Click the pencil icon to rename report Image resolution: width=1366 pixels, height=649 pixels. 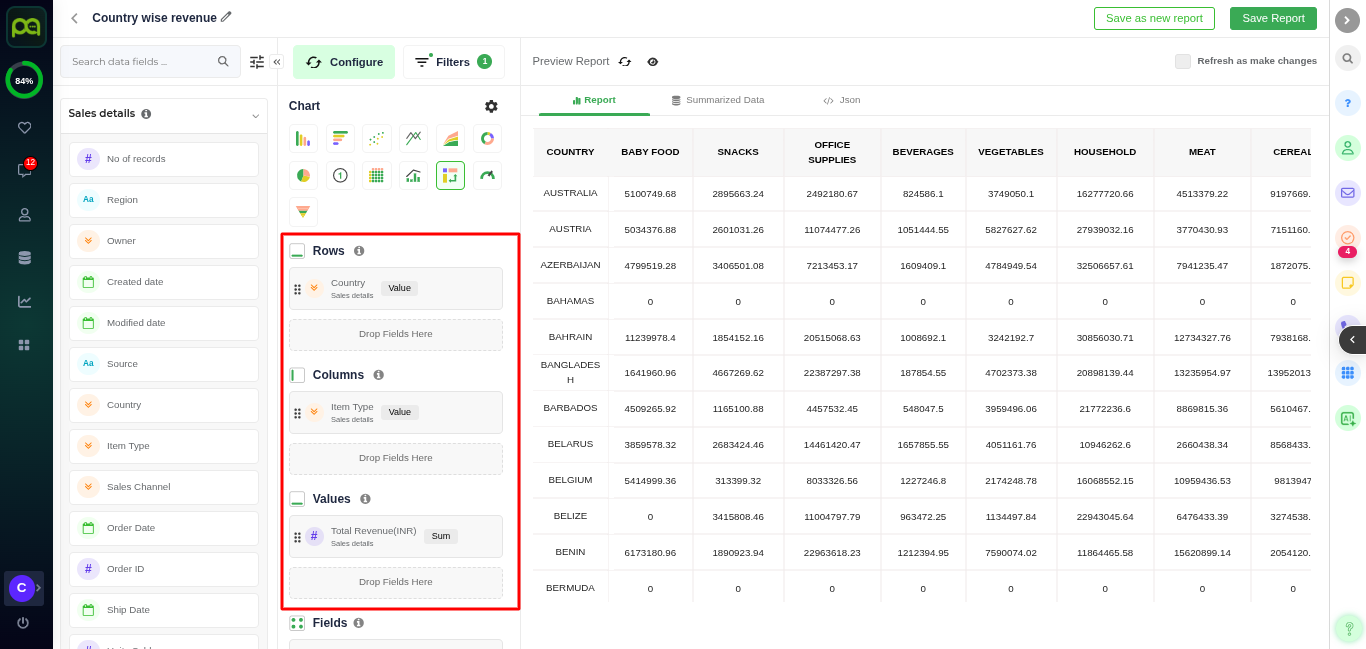(226, 17)
